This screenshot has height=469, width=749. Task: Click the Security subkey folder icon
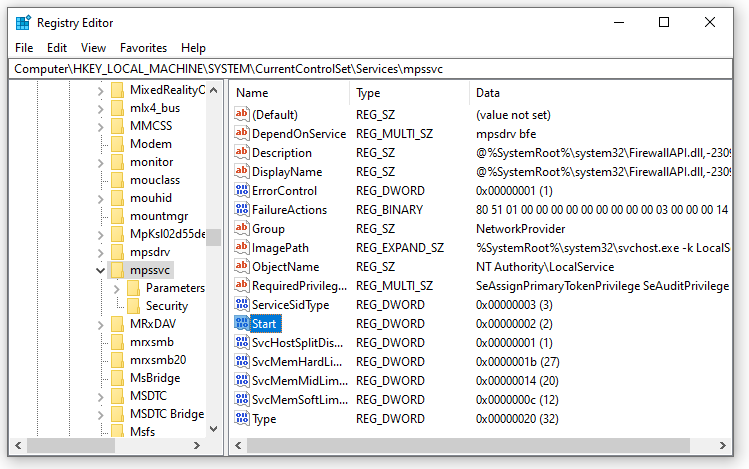click(x=135, y=306)
